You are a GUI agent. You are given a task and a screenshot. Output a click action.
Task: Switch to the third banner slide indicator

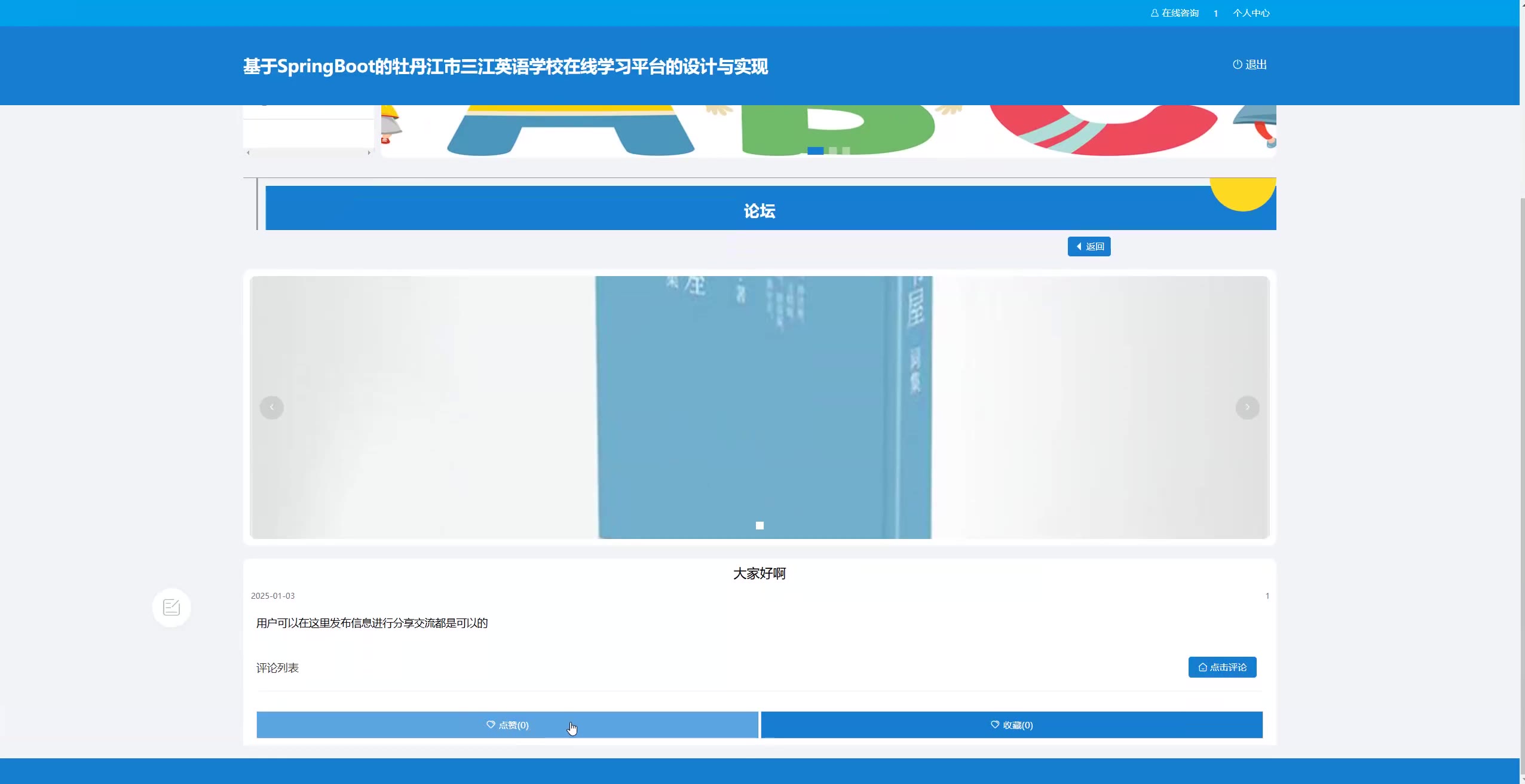coord(846,151)
